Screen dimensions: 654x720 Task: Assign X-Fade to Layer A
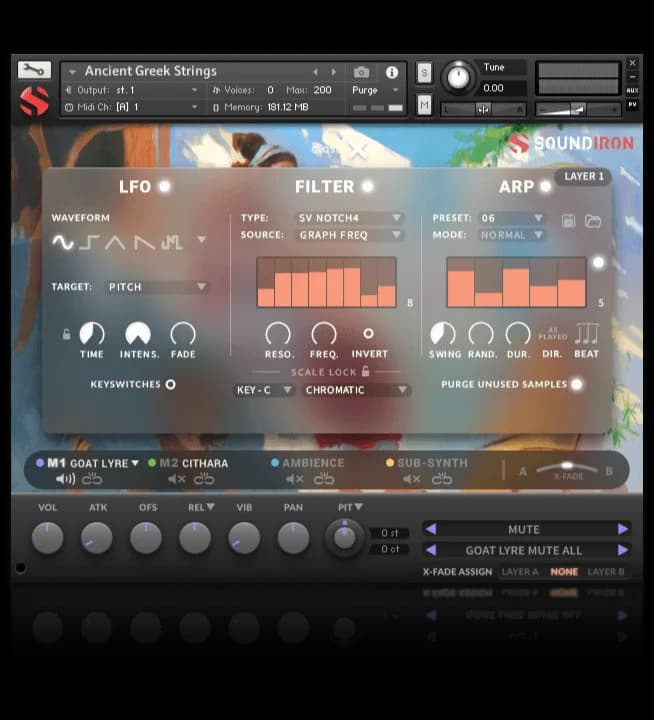click(x=520, y=572)
